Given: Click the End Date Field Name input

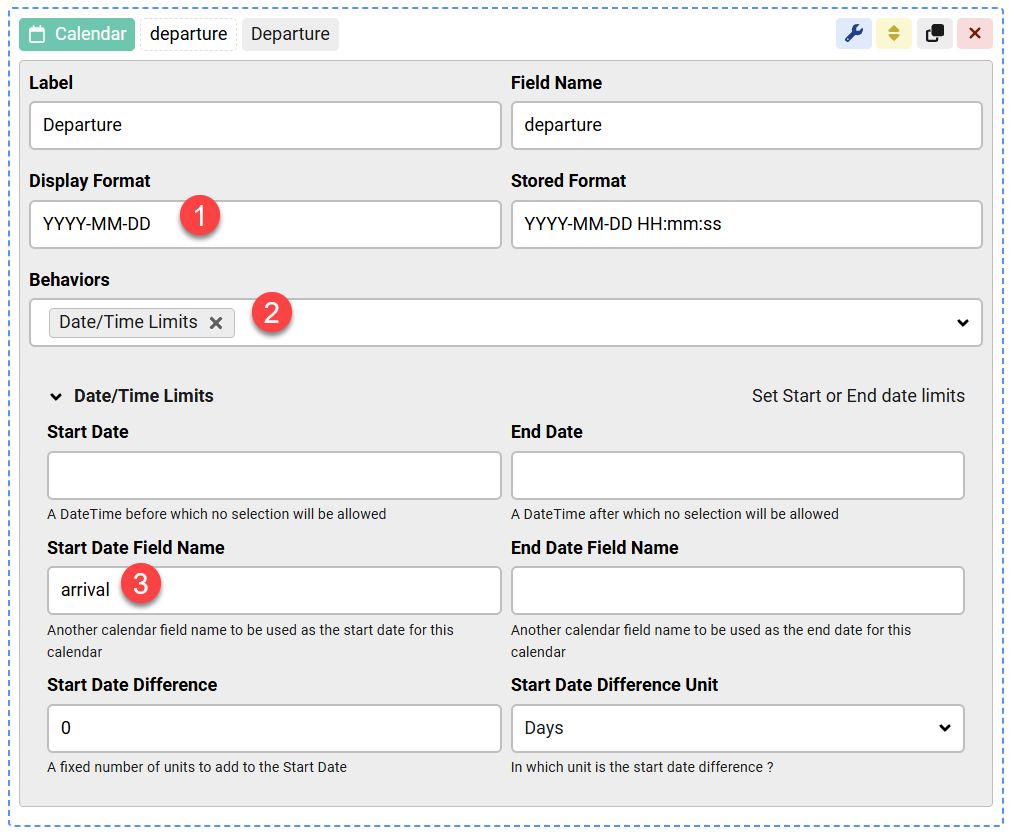Looking at the screenshot, I should [737, 590].
